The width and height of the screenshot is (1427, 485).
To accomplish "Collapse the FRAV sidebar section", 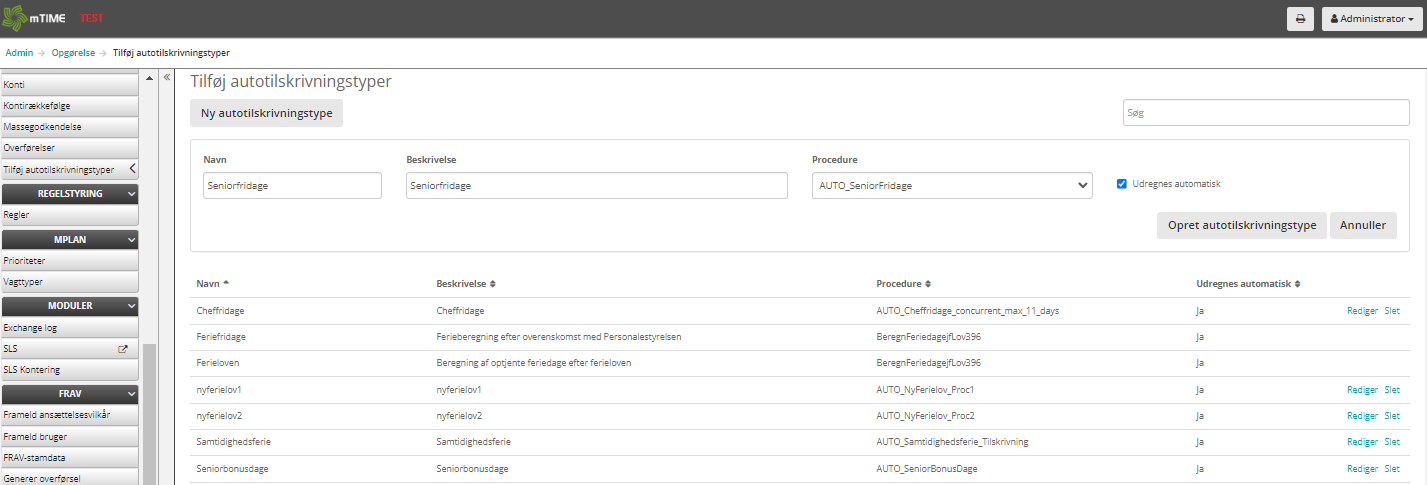I will coord(131,394).
